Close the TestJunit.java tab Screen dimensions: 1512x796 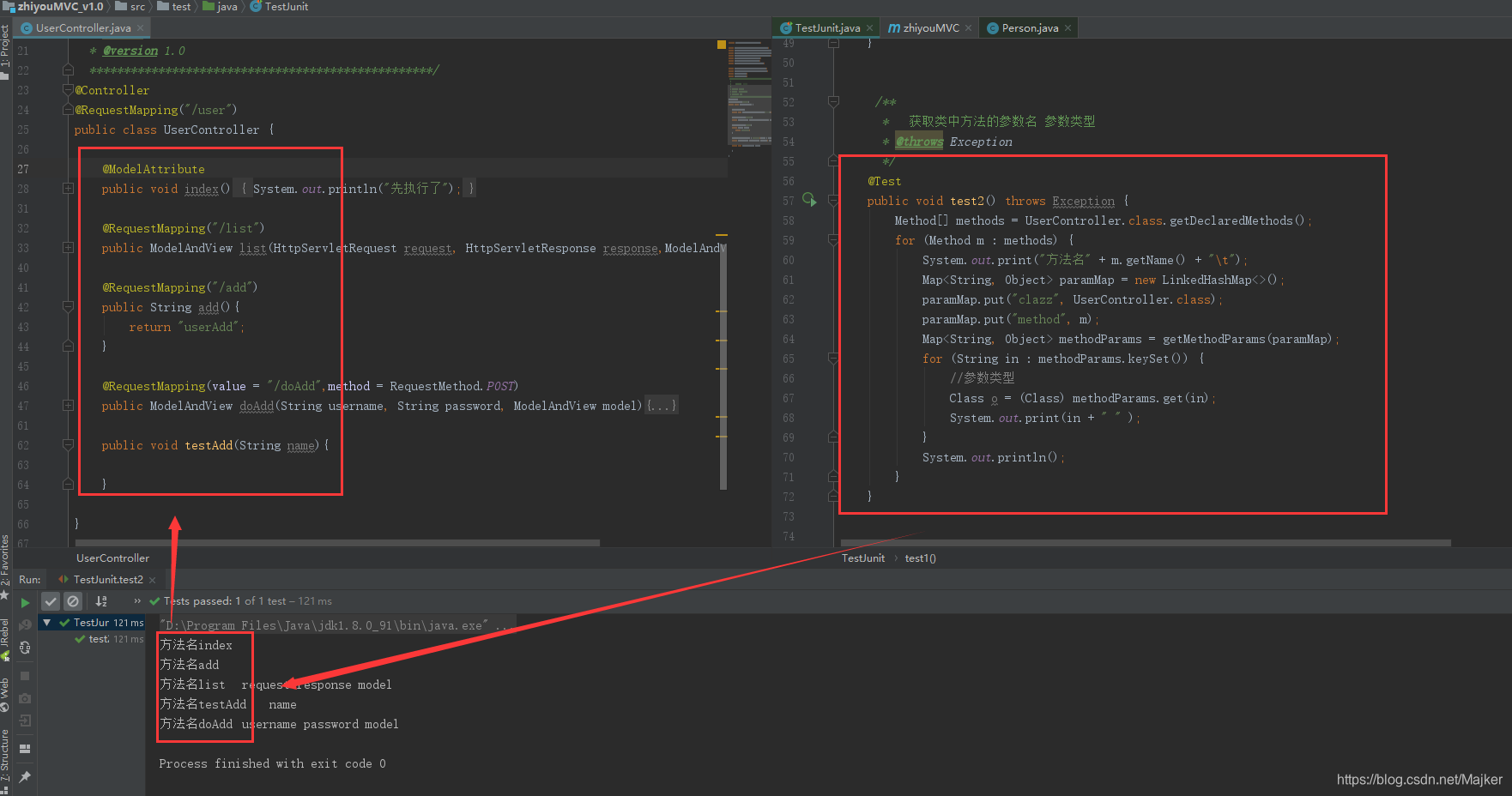[x=869, y=28]
